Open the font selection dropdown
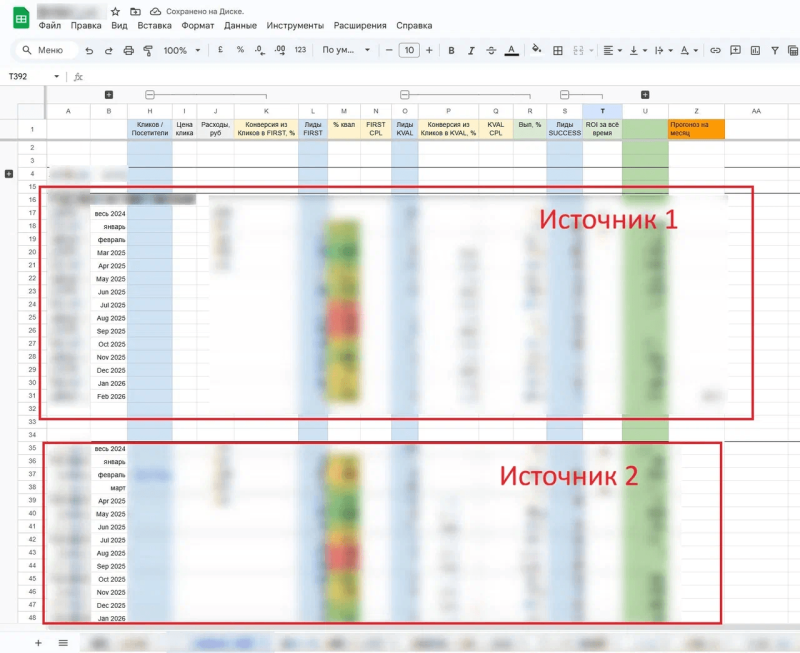 pyautogui.click(x=340, y=50)
